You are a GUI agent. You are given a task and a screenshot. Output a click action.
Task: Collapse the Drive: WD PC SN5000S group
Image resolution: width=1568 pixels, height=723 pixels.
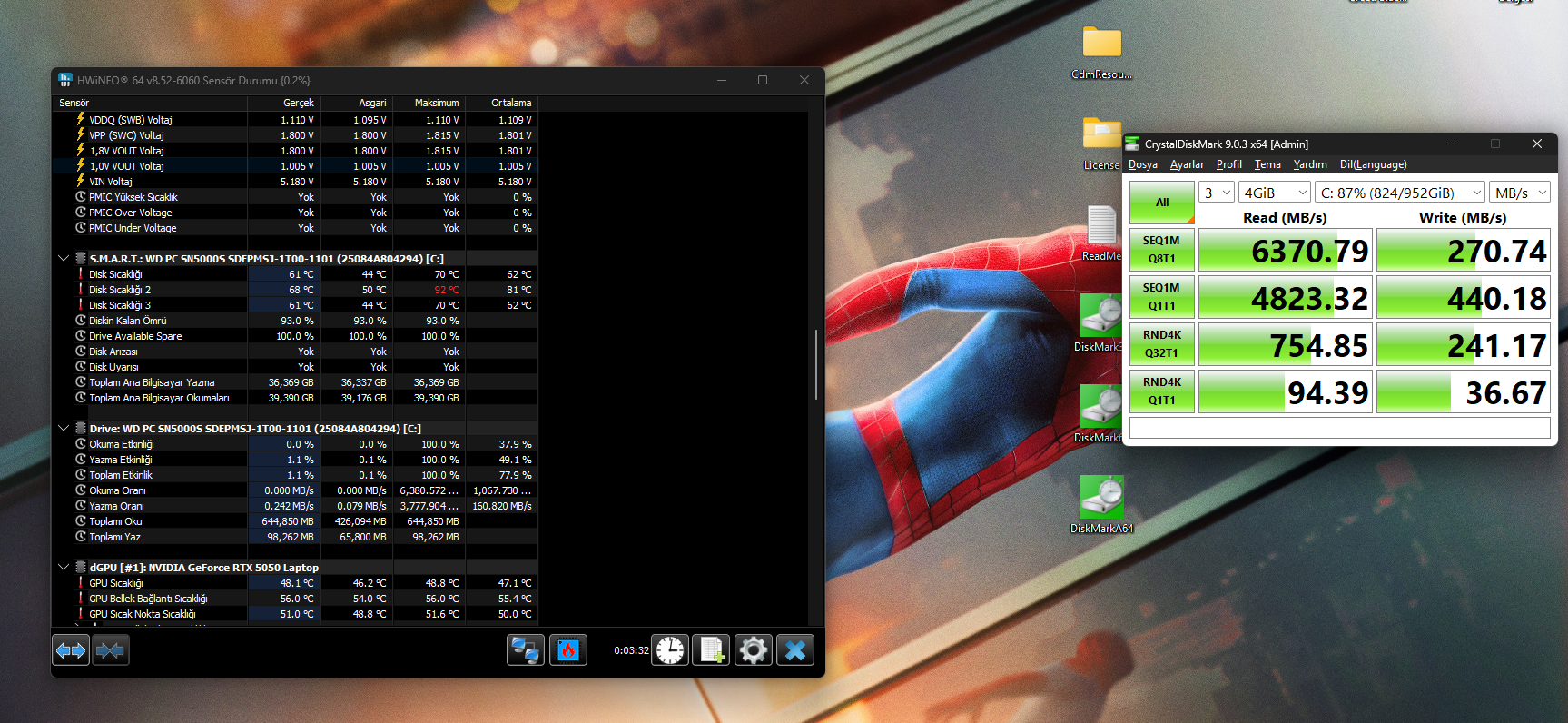pyautogui.click(x=64, y=429)
